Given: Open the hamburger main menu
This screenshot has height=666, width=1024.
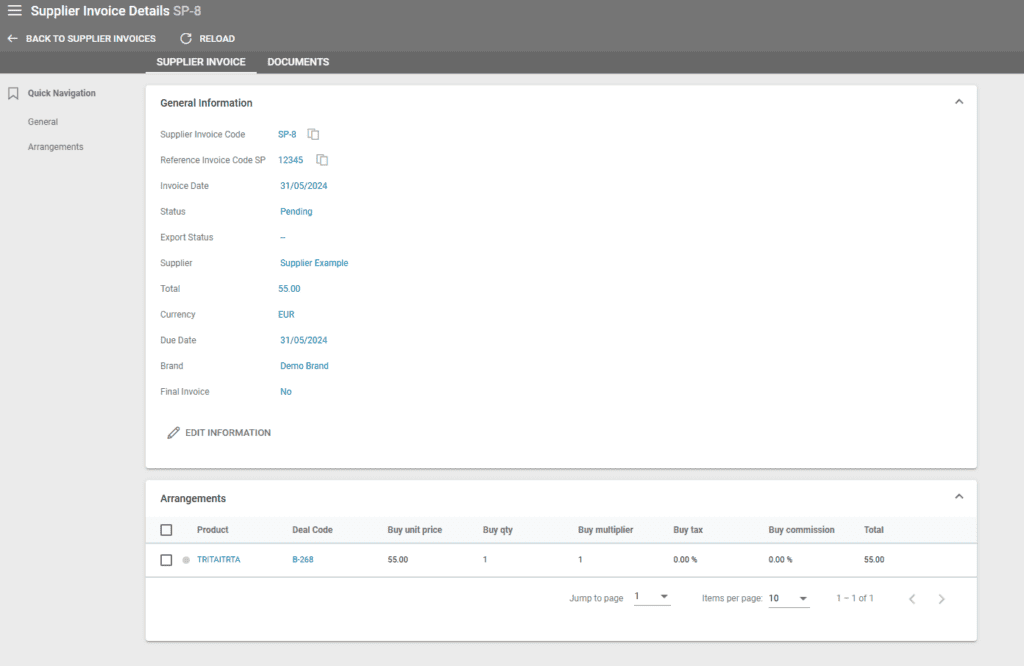Looking at the screenshot, I should tap(14, 11).
